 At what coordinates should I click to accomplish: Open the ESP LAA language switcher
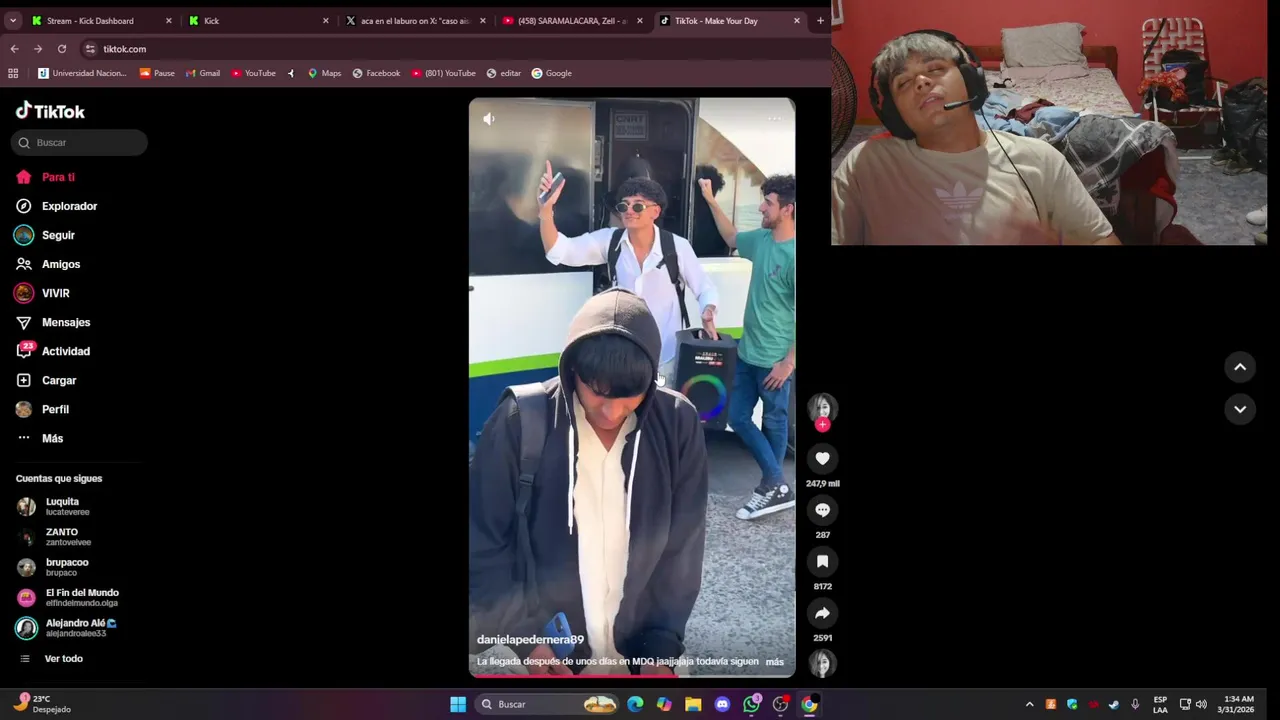1160,704
